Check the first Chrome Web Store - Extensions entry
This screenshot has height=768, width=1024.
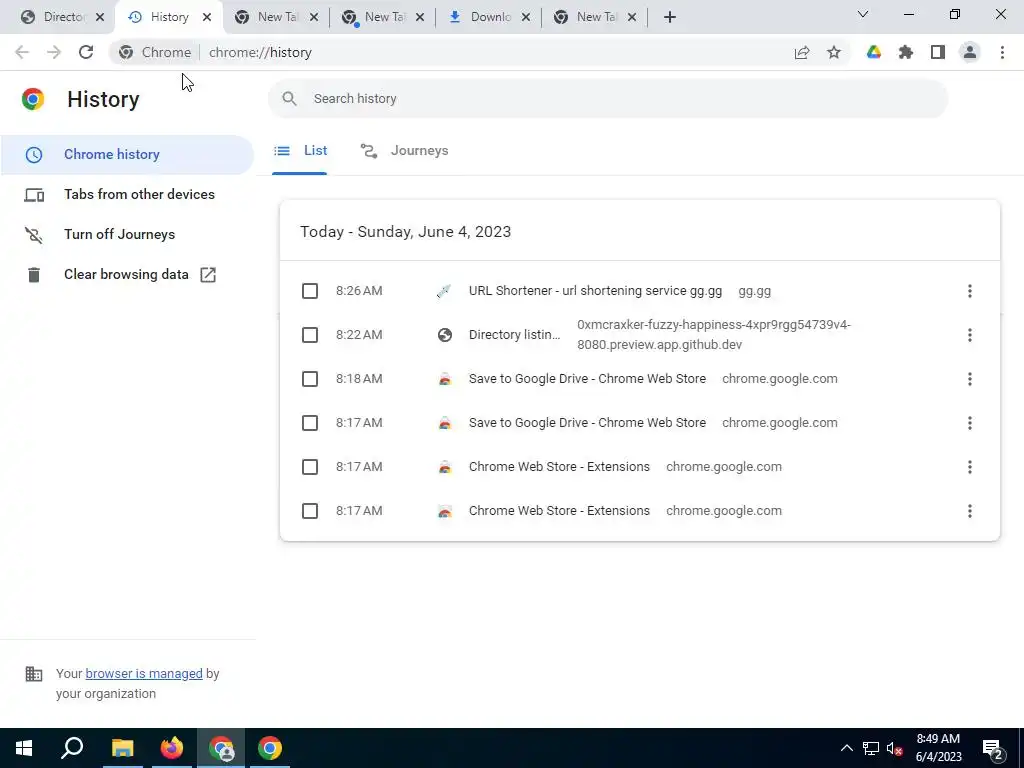click(310, 467)
